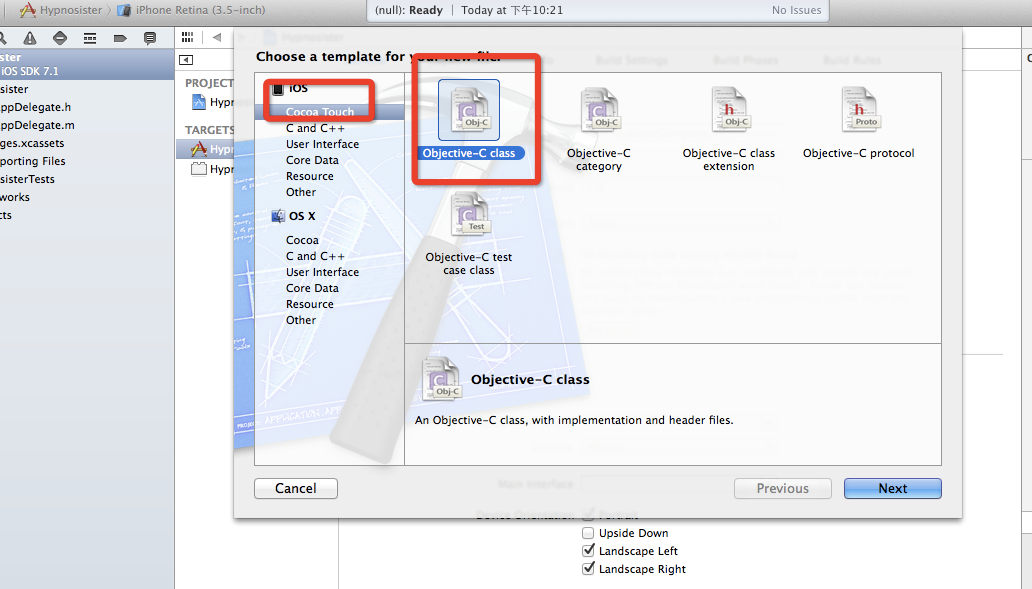
Task: Open the debug navigator icon
Action: click(x=90, y=38)
